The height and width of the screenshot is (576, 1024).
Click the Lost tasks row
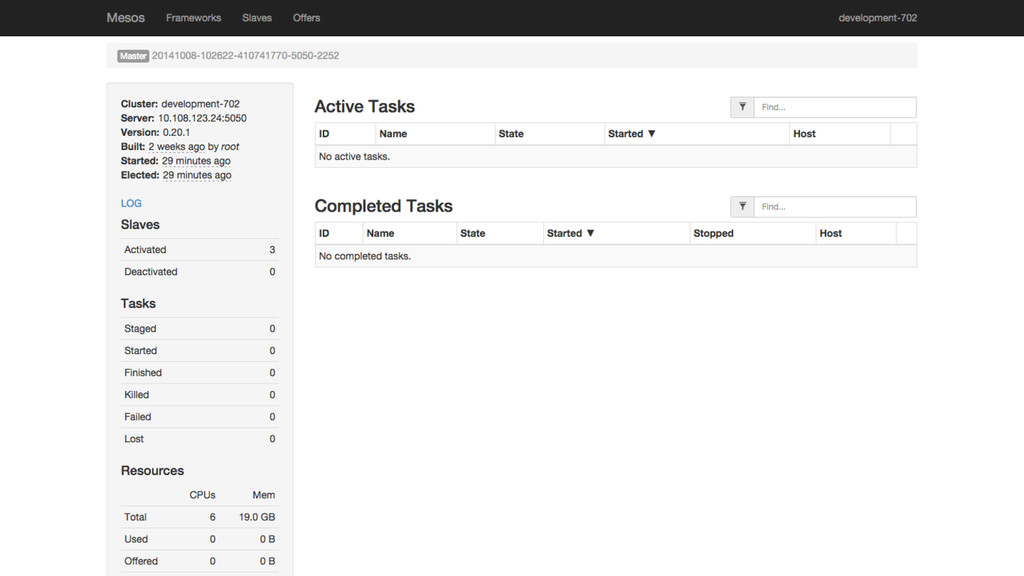(x=199, y=439)
